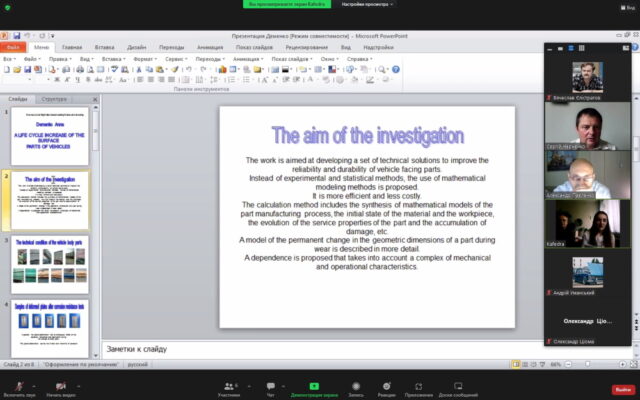
Task: Click the red Выйти leave button
Action: 623,390
